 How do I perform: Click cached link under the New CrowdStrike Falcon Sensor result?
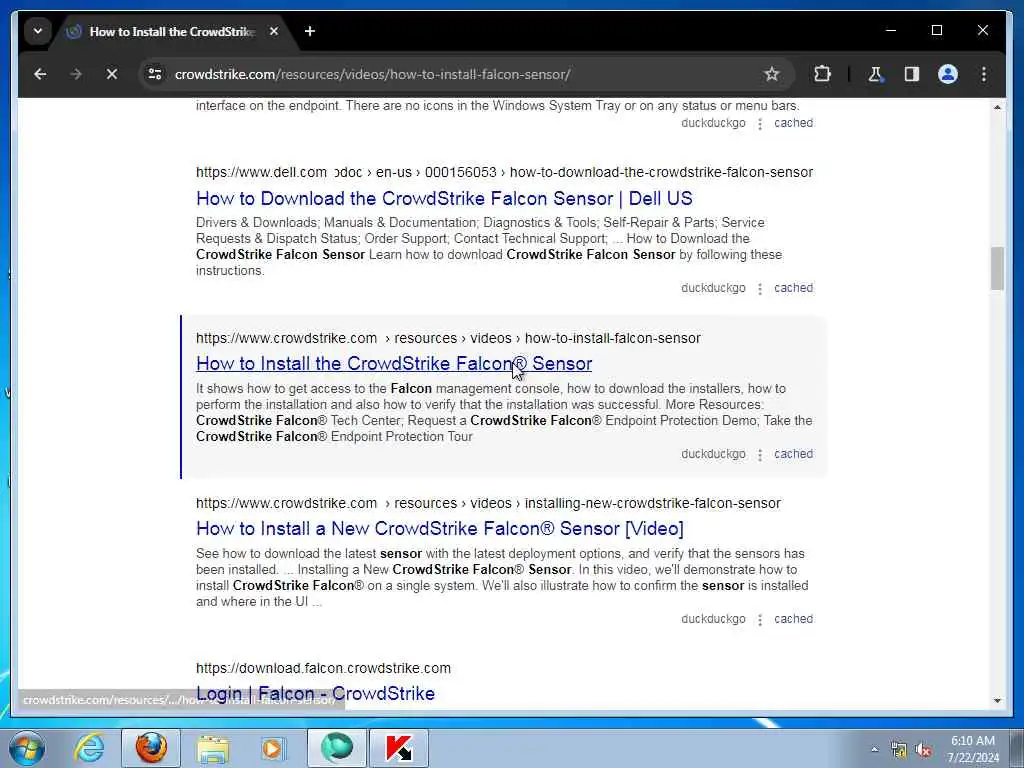tap(793, 619)
